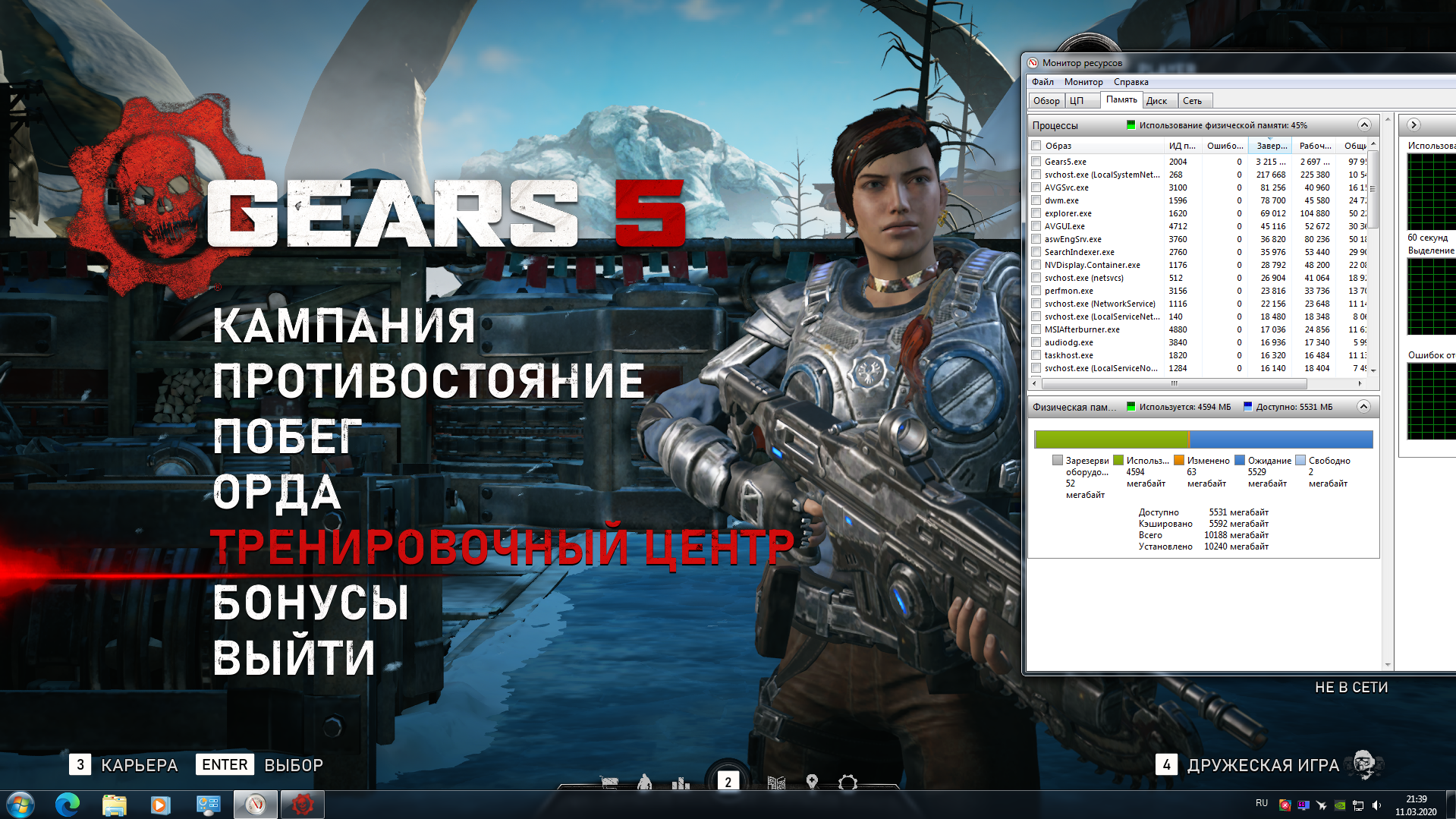Open the volume speaker tray icon
The height and width of the screenshot is (819, 1456).
click(x=1376, y=805)
